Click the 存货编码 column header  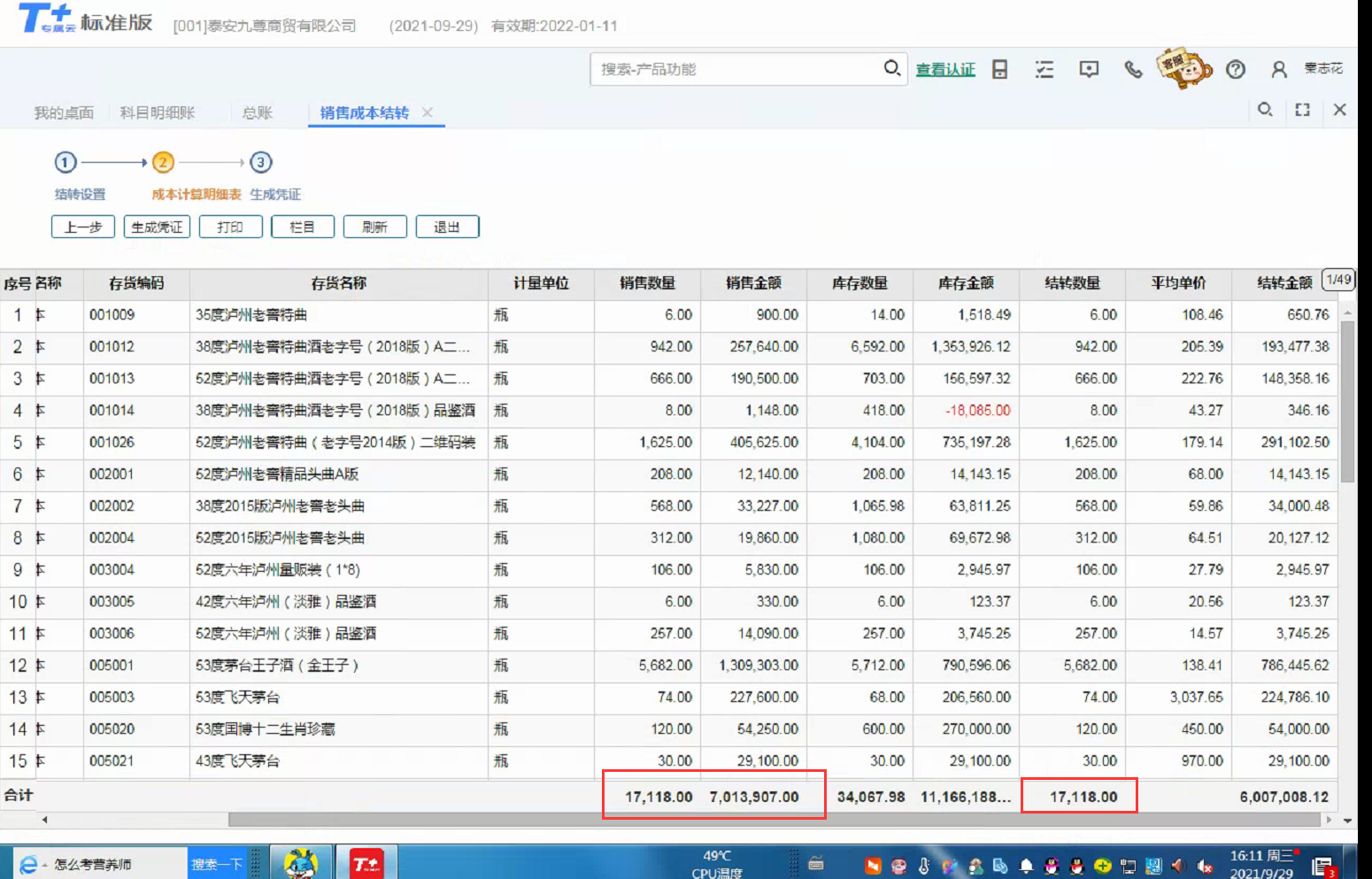pyautogui.click(x=136, y=283)
